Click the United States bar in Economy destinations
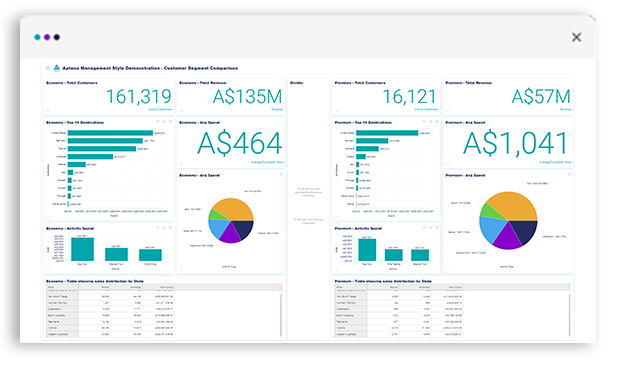The width and height of the screenshot is (640, 380). click(110, 133)
